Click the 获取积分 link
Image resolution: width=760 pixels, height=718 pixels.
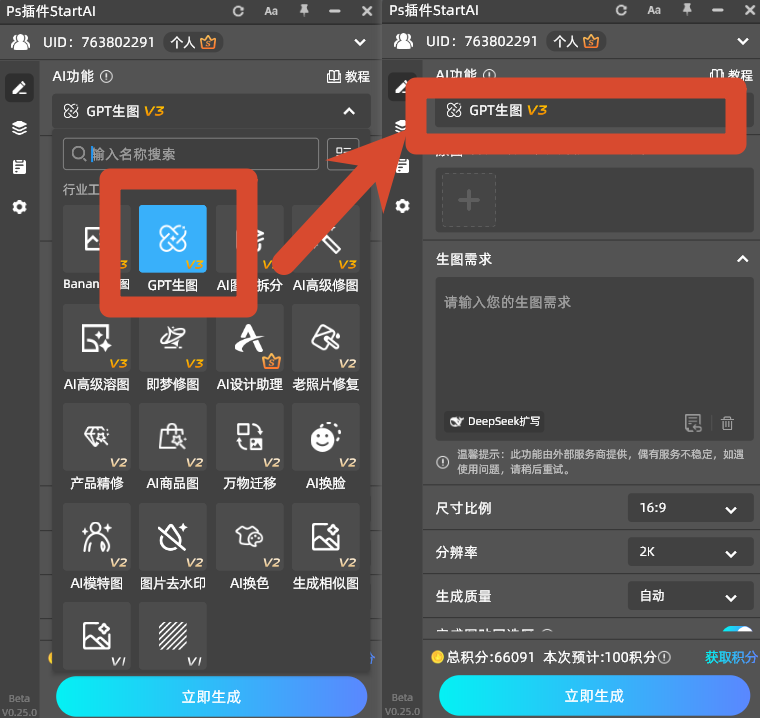(x=731, y=657)
